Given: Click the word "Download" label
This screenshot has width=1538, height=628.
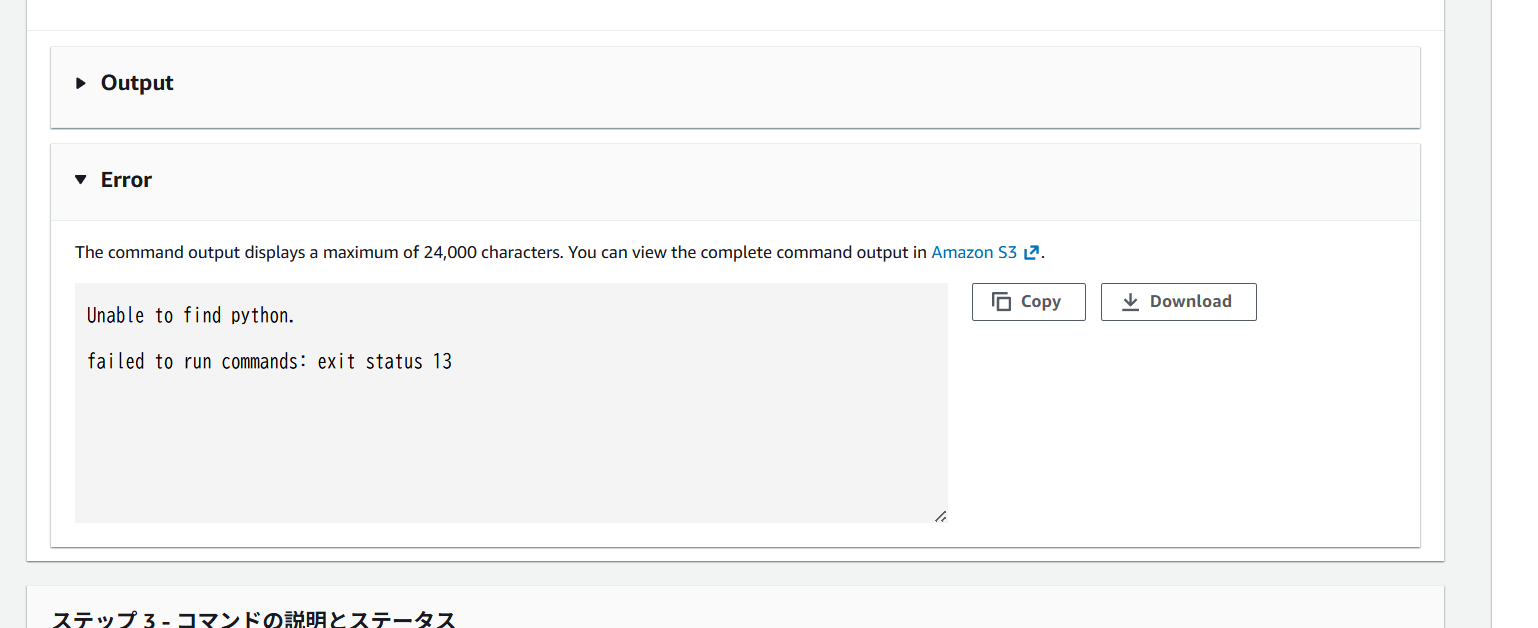Looking at the screenshot, I should pyautogui.click(x=1190, y=302).
